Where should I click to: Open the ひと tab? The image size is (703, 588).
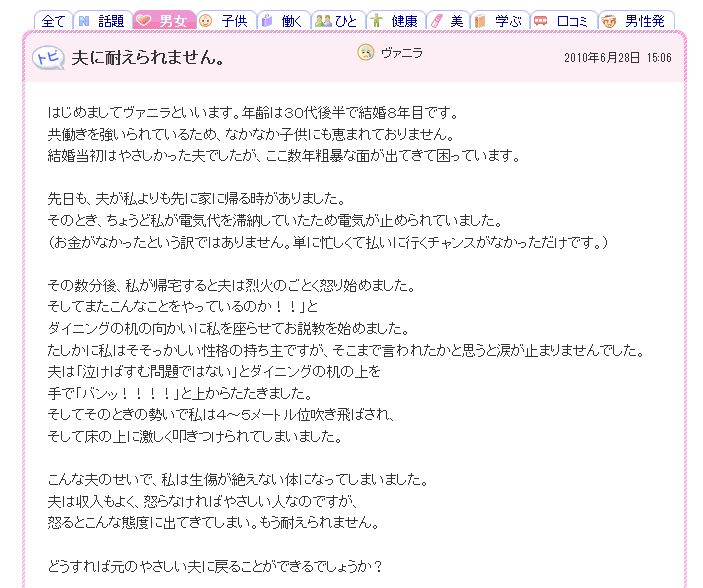tap(338, 21)
